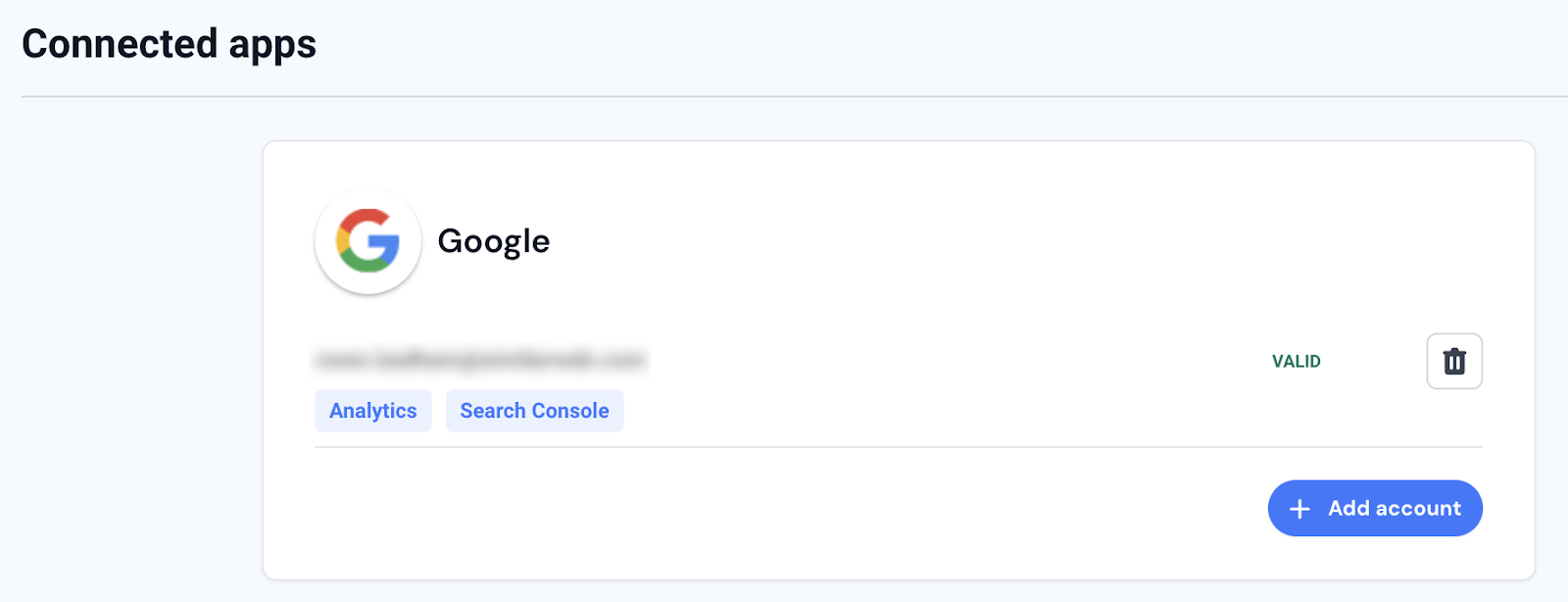Screen dimensions: 1568x602
Task: Click the trash icon to delete account
Action: 1454,362
